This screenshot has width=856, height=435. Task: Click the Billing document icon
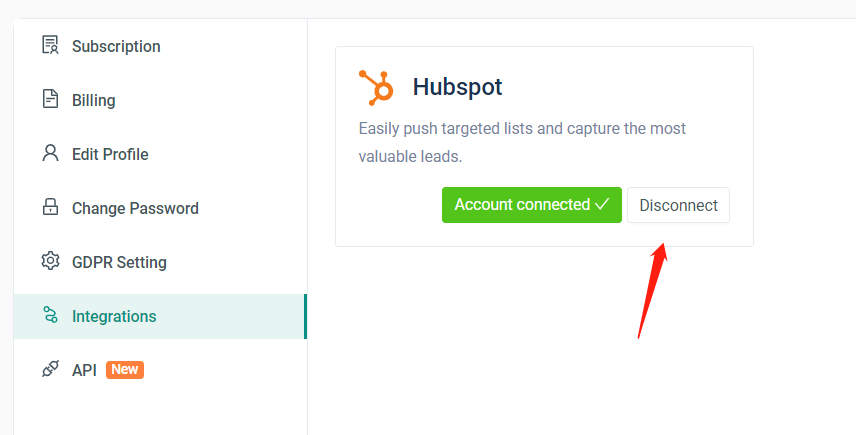click(50, 100)
